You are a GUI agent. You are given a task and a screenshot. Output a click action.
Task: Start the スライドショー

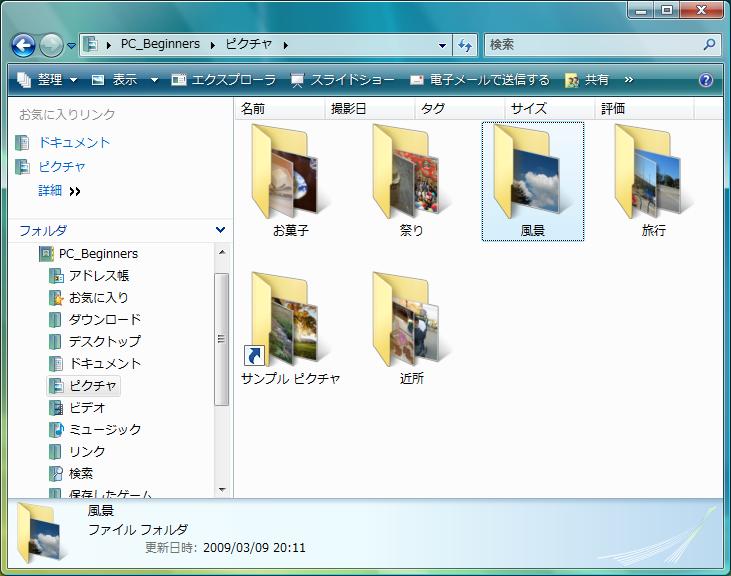[x=342, y=80]
